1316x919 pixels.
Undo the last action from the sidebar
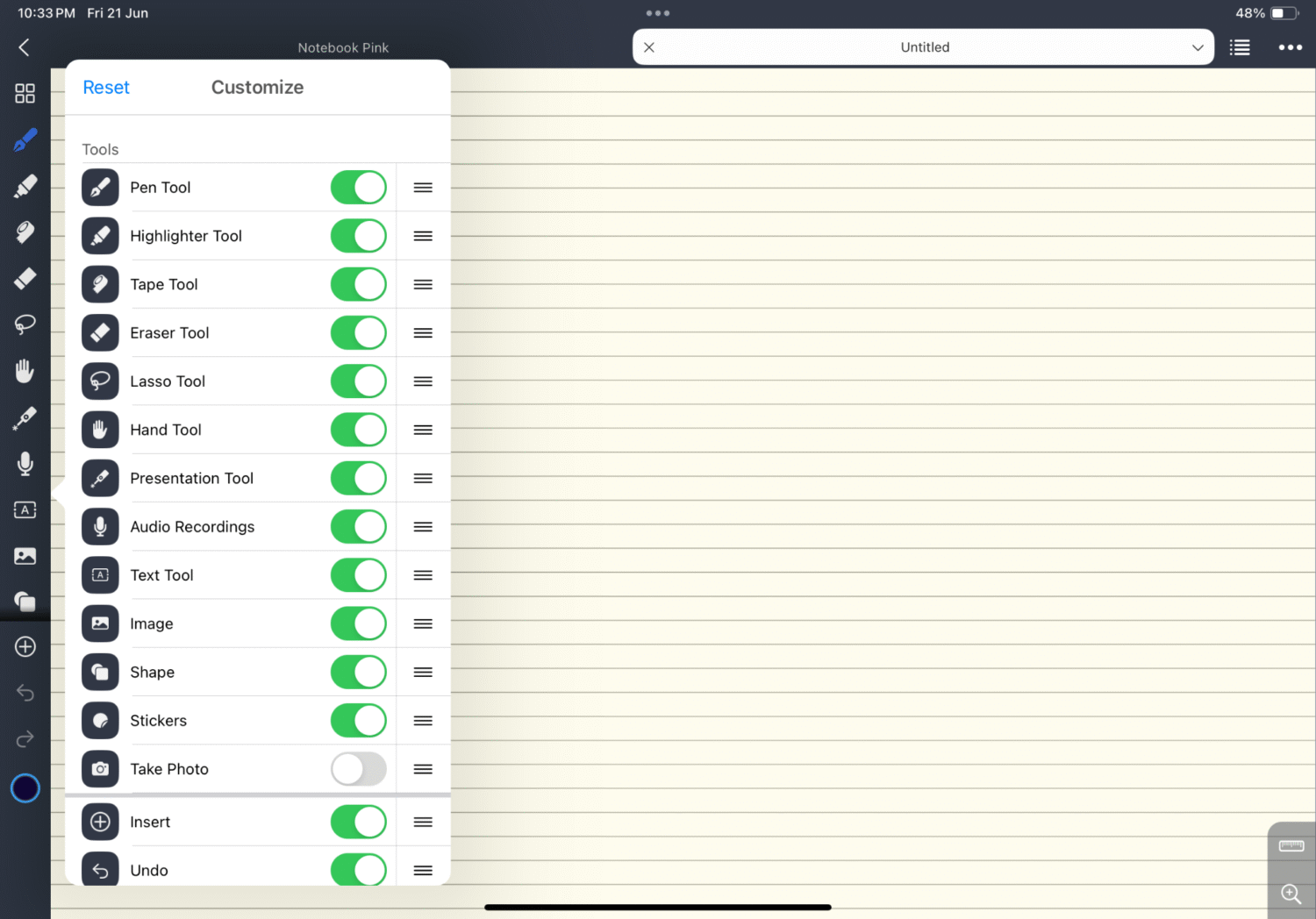point(25,693)
